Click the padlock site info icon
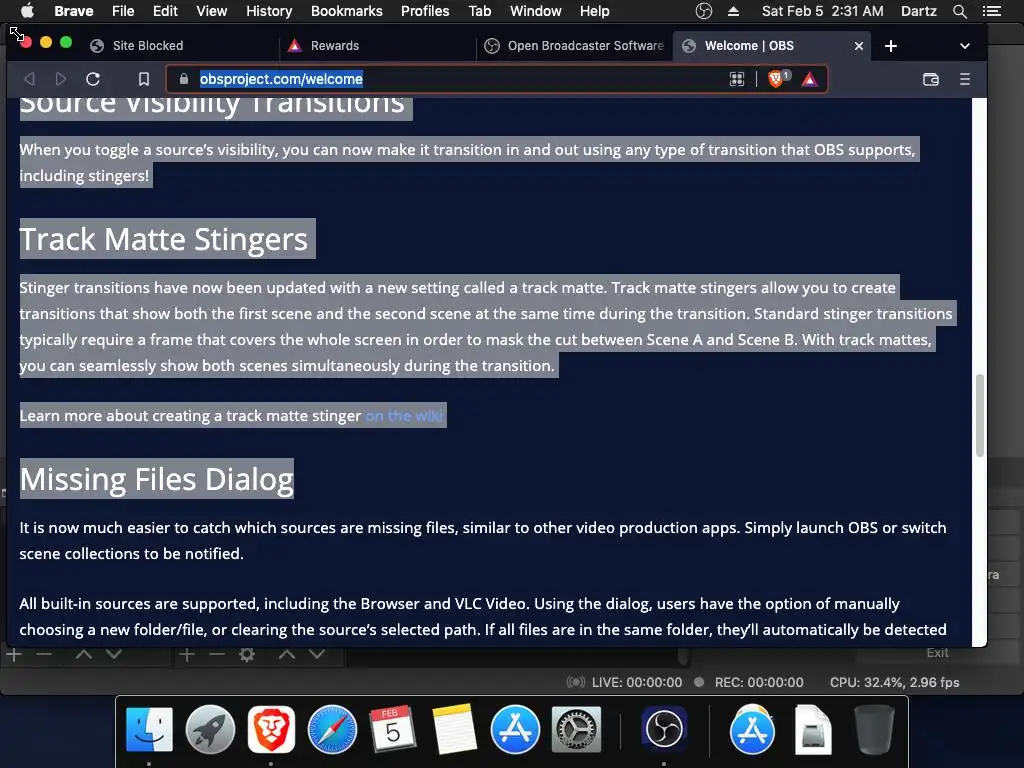 pos(184,79)
